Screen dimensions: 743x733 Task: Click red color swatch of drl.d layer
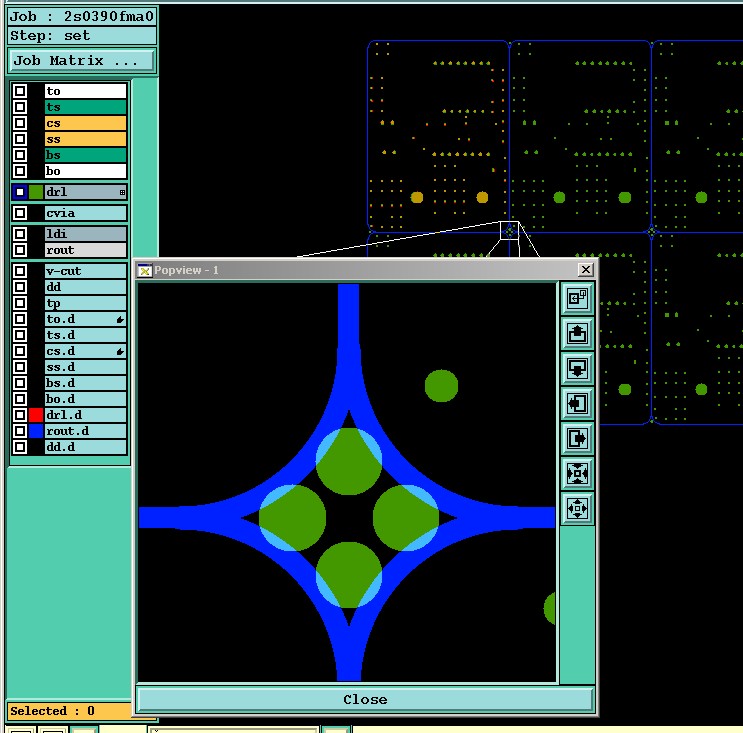[36, 415]
